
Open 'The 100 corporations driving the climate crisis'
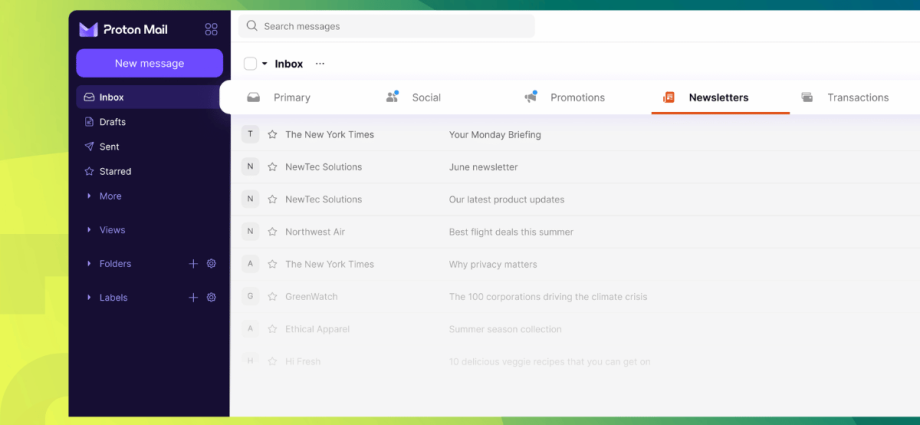click(x=548, y=296)
